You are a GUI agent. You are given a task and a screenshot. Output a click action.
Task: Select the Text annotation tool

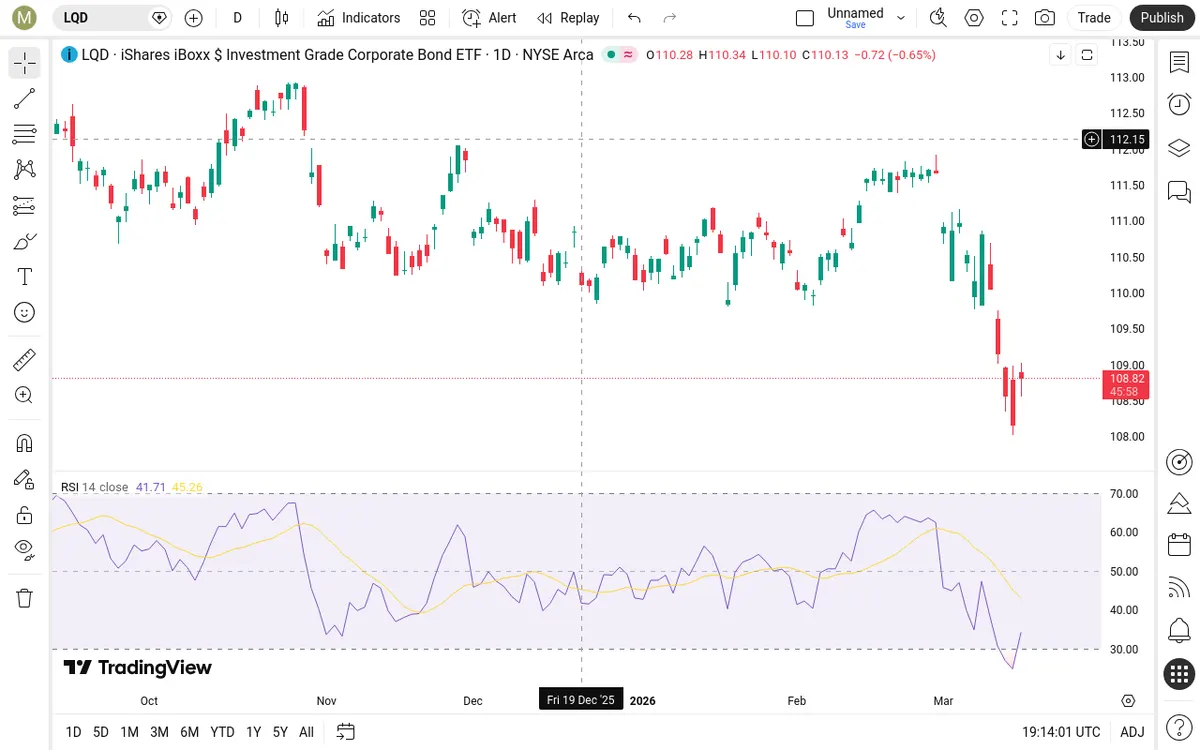point(25,276)
